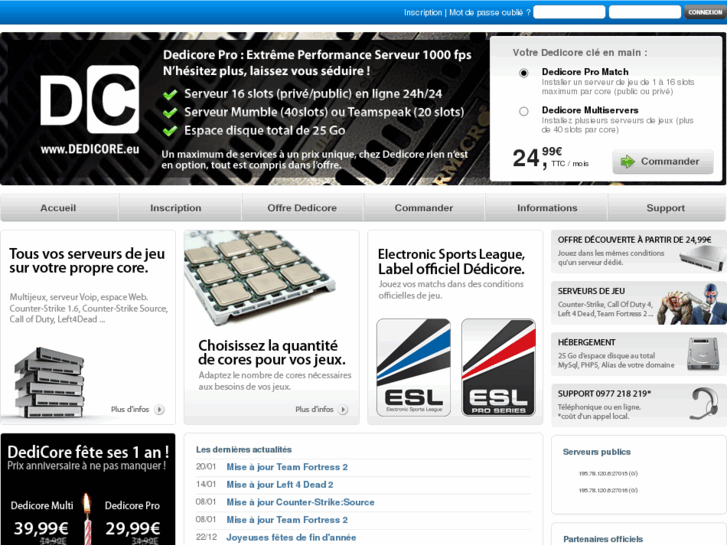Open the Serveurs de jeu banner

(x=639, y=303)
